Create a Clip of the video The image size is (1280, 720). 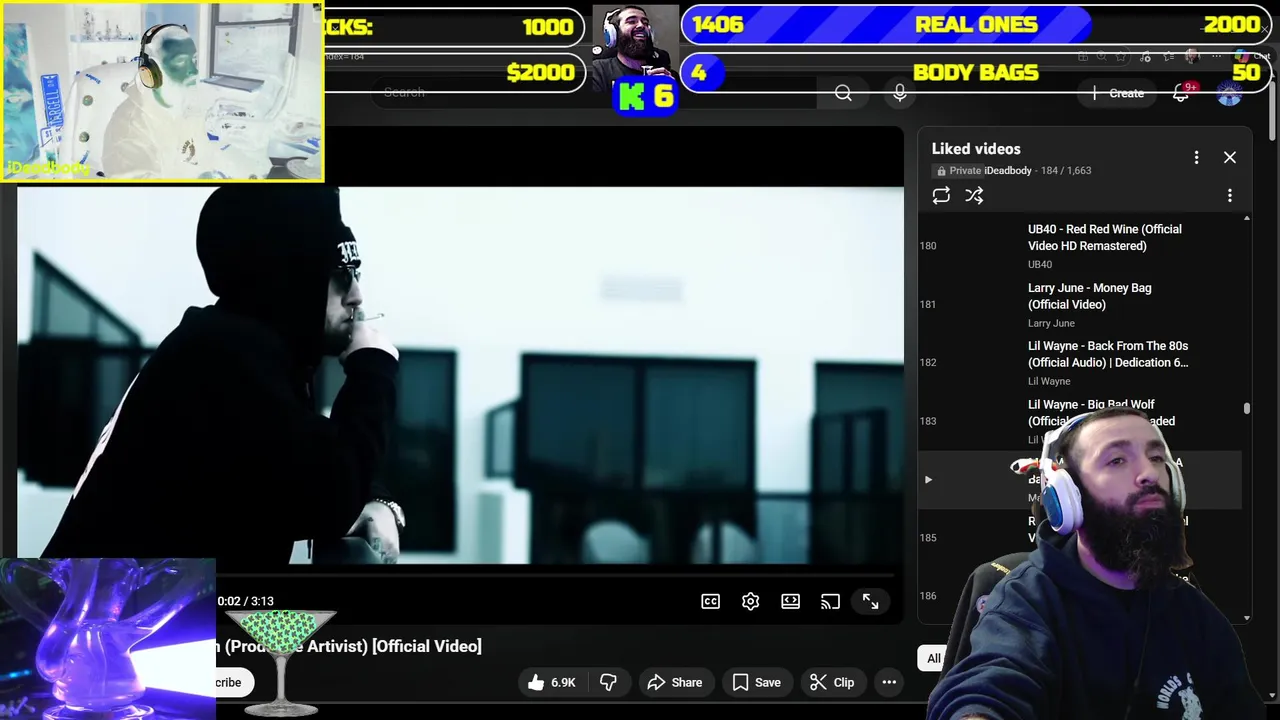(x=832, y=682)
